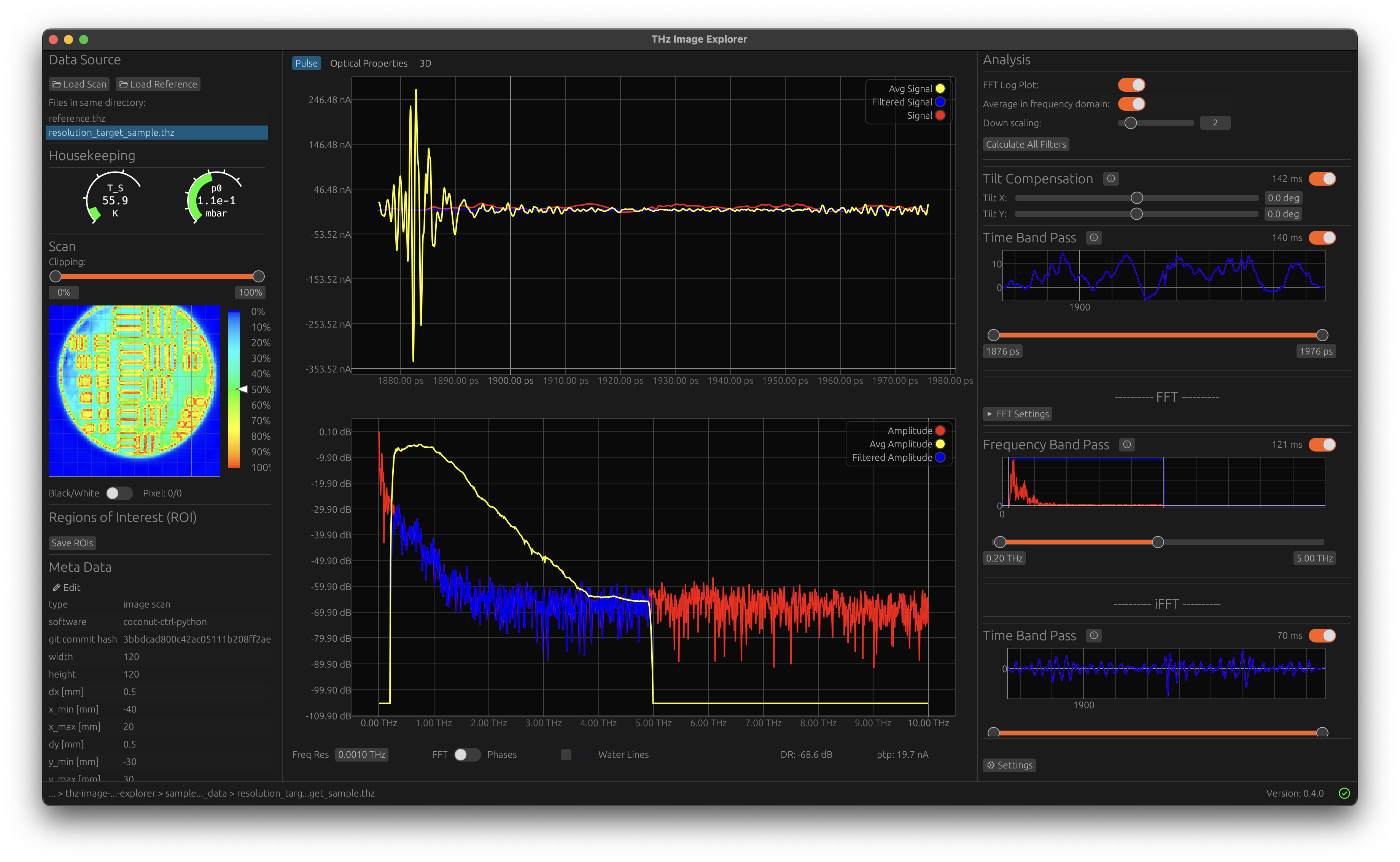Click the Filtered Amplitude blue legend marker

click(x=940, y=457)
